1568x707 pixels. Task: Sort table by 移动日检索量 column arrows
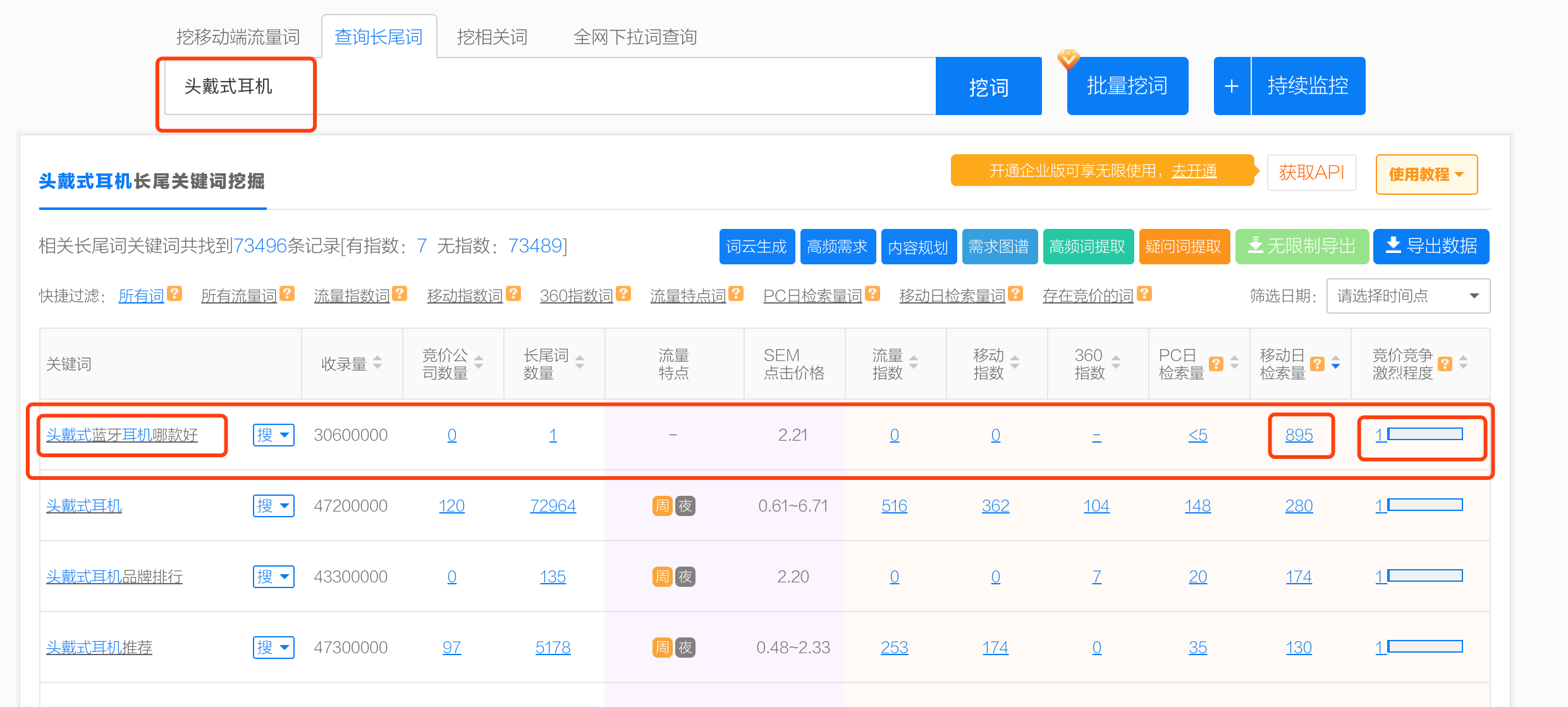point(1335,362)
